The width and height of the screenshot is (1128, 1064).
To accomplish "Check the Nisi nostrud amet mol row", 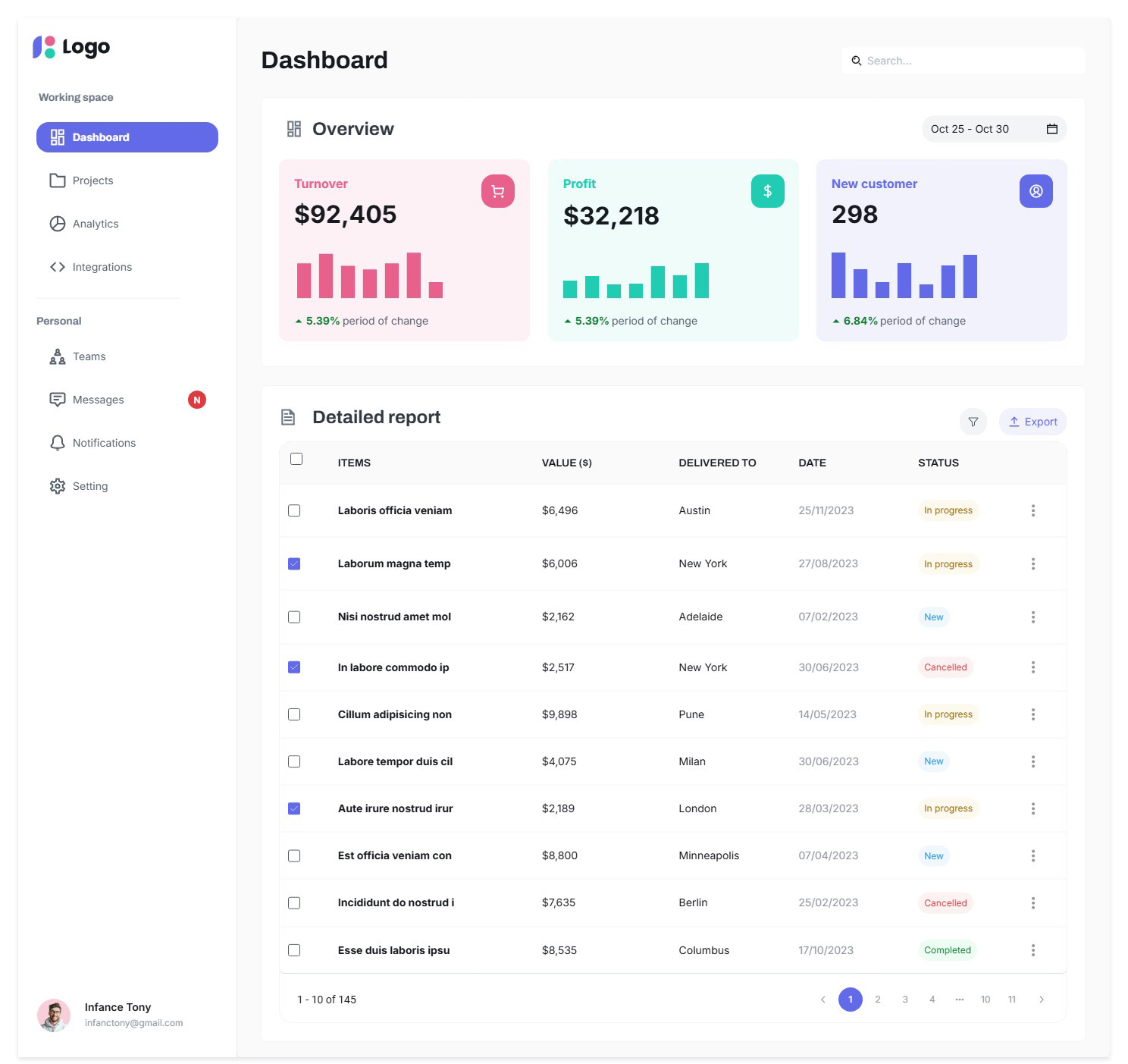I will coord(294,617).
